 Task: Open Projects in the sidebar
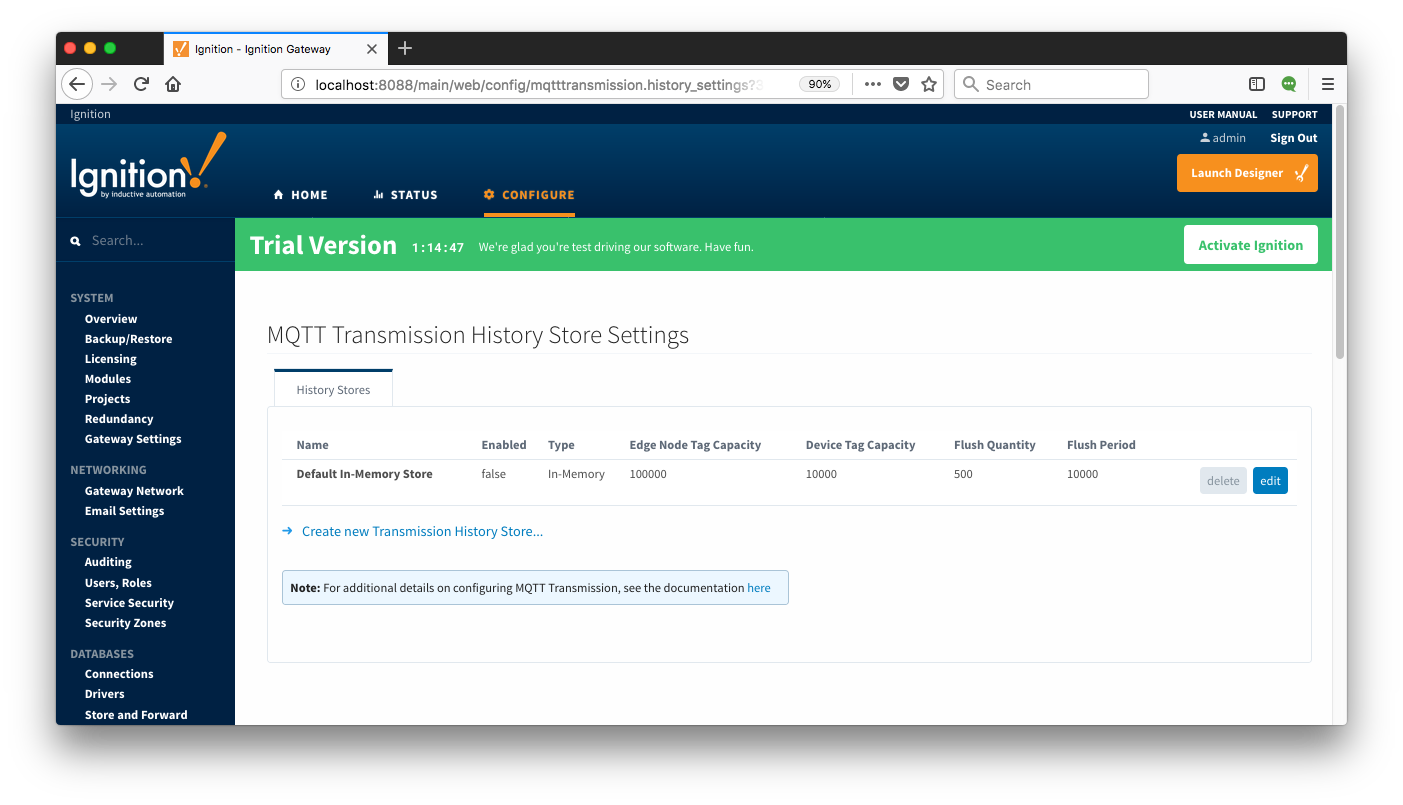point(107,399)
